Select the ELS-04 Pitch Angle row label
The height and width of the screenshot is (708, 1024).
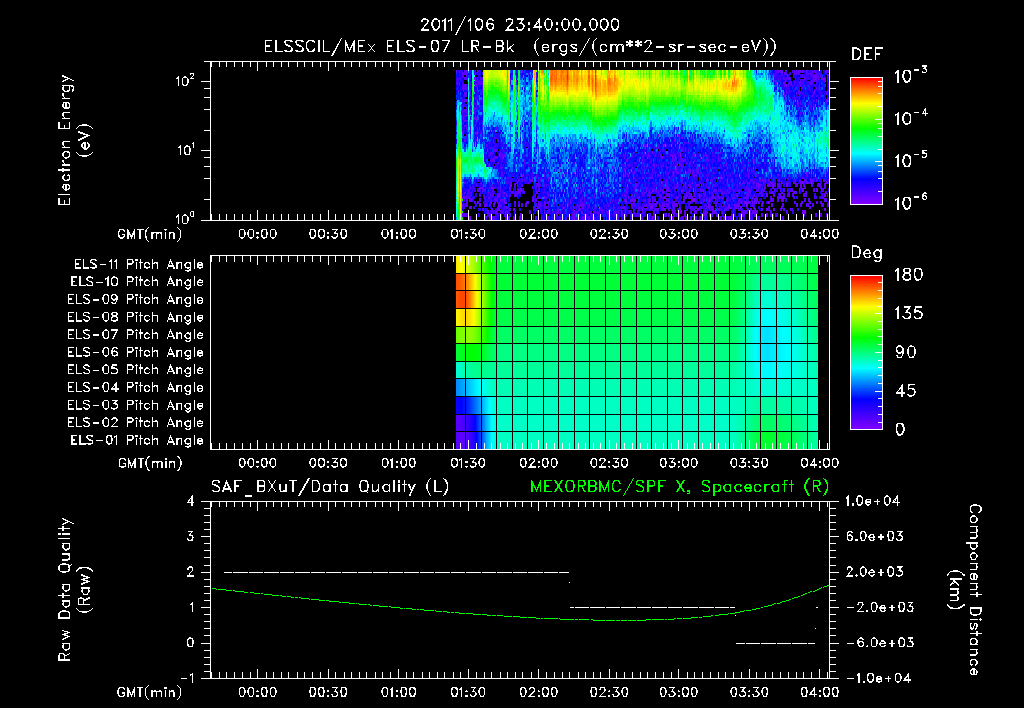(x=136, y=388)
